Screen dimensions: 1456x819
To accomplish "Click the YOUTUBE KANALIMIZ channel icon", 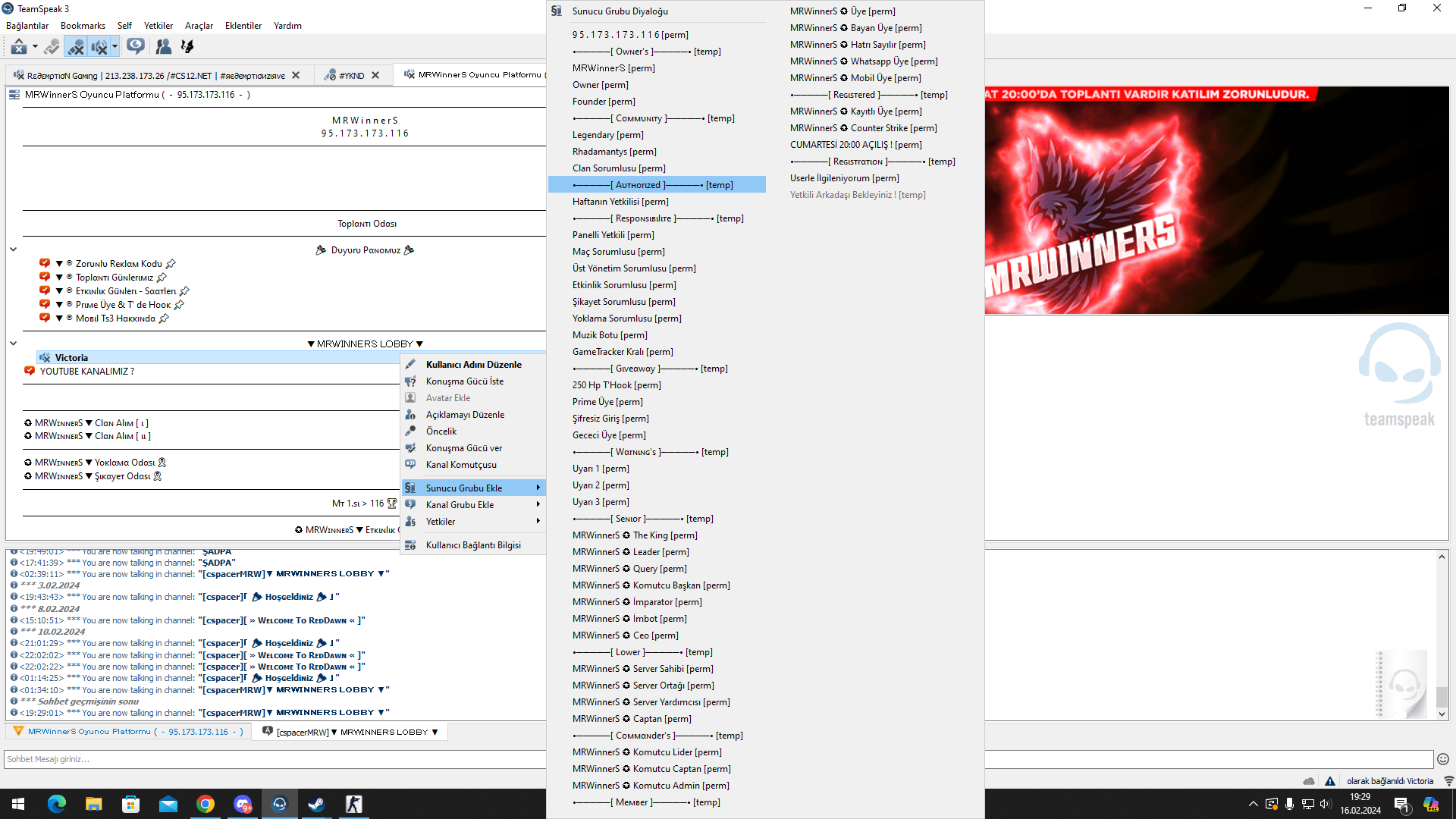I will pos(30,372).
